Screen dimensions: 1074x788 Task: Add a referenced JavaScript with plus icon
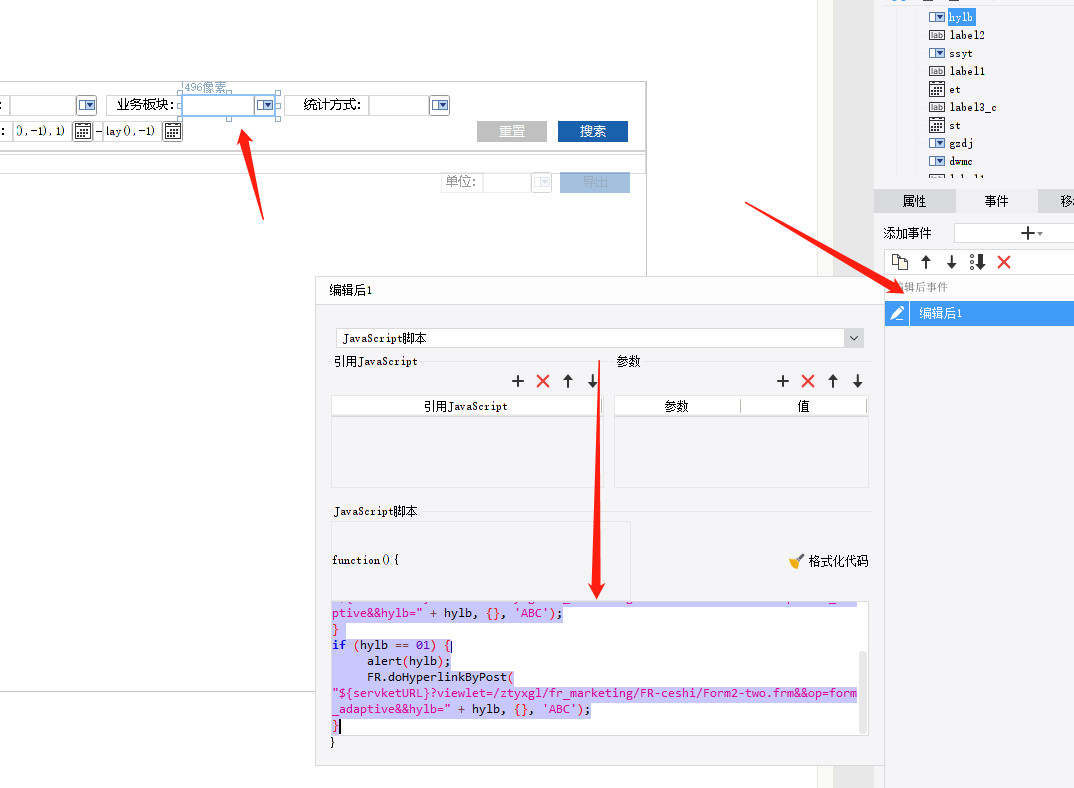pos(518,381)
